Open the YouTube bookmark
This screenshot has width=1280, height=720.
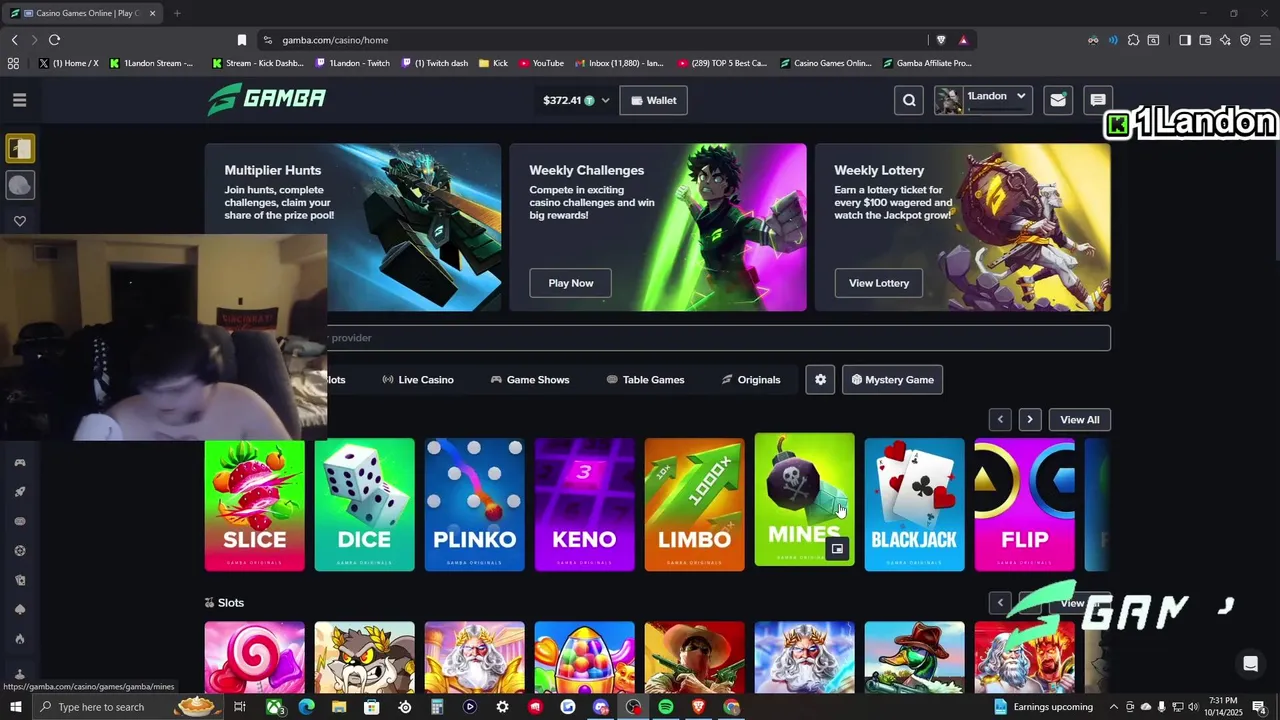[x=541, y=63]
